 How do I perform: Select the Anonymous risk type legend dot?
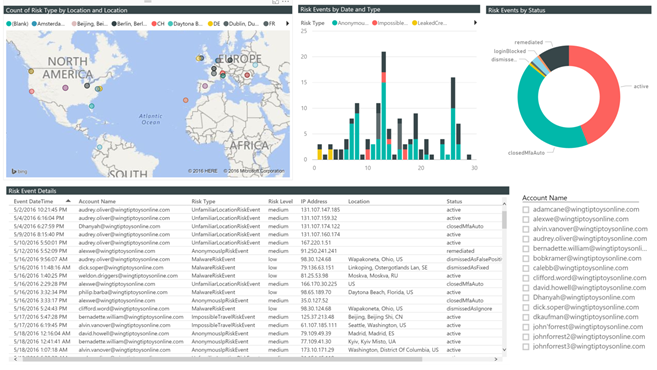(x=334, y=23)
